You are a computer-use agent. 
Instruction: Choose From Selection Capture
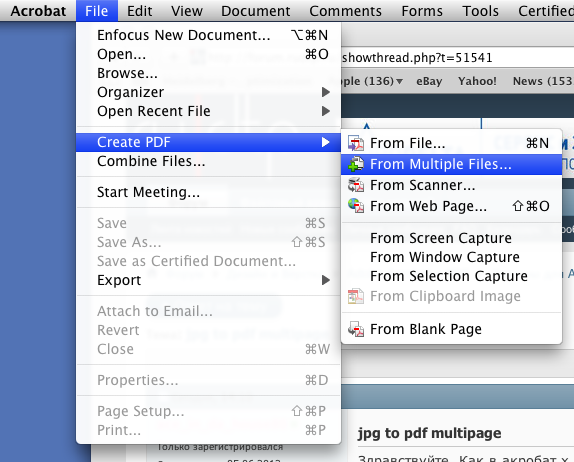451,276
